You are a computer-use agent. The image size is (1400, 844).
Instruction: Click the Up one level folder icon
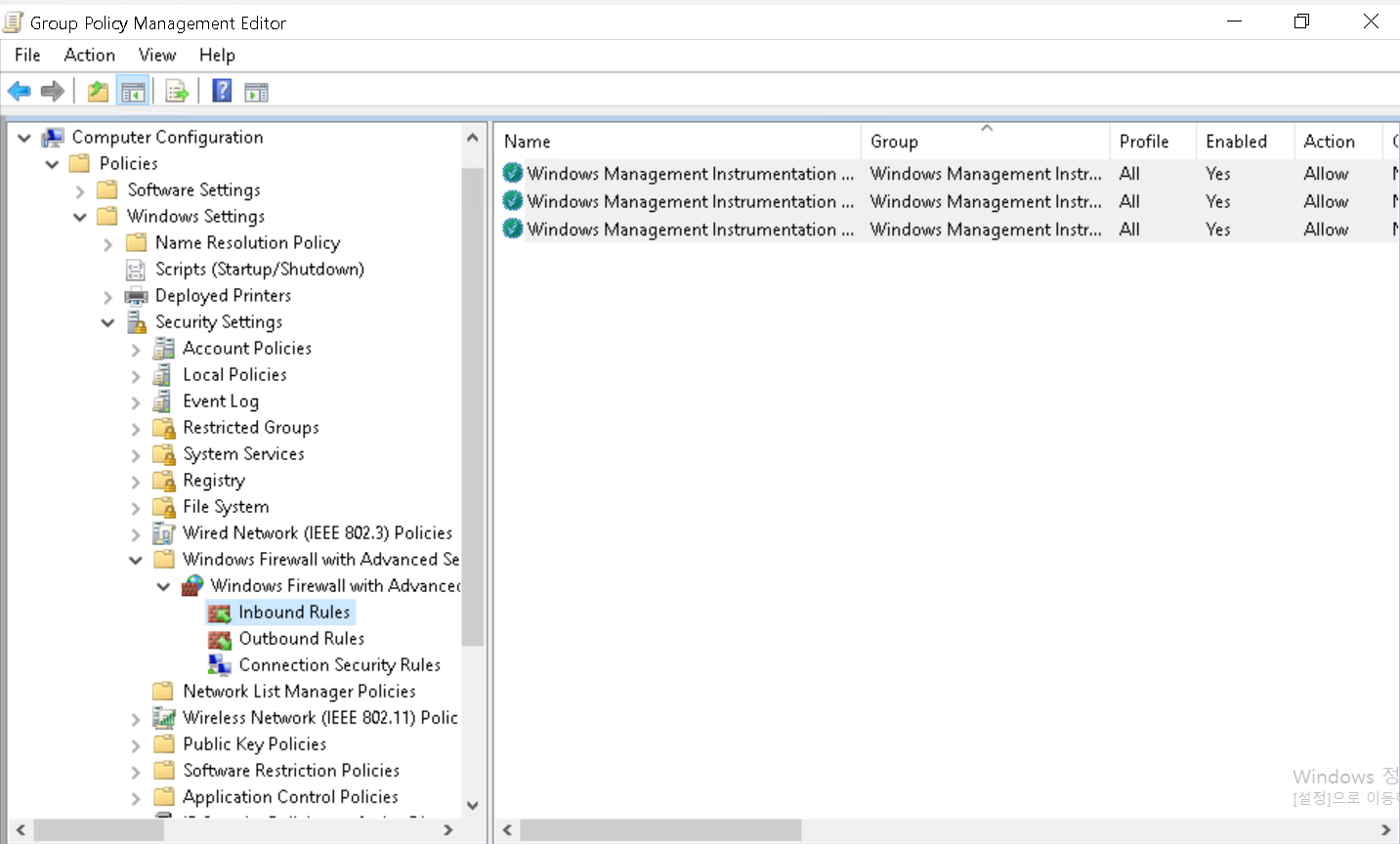pos(98,92)
